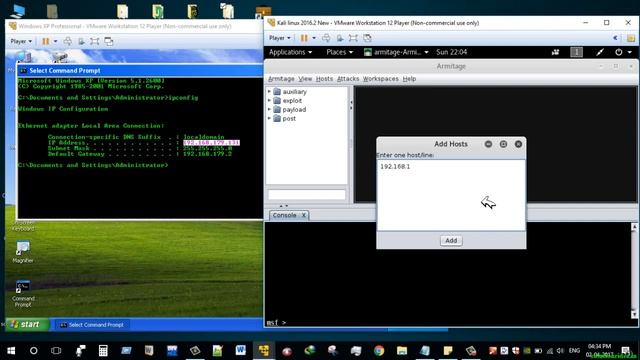Pause the Kali virtual machine
640x360 pixels.
[x=304, y=38]
